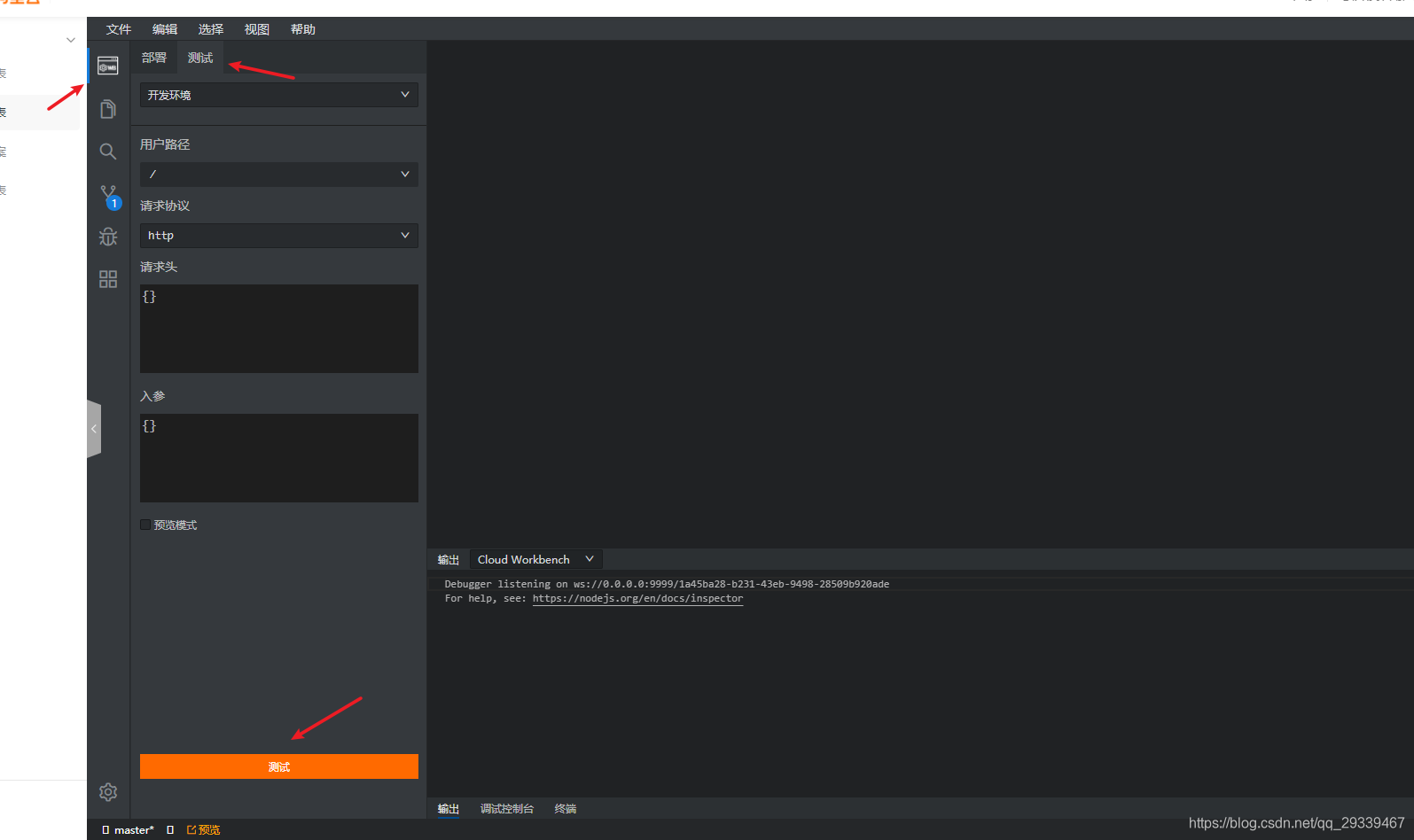Click the orange 测试 button
Image resolution: width=1414 pixels, height=840 pixels.
[x=279, y=766]
